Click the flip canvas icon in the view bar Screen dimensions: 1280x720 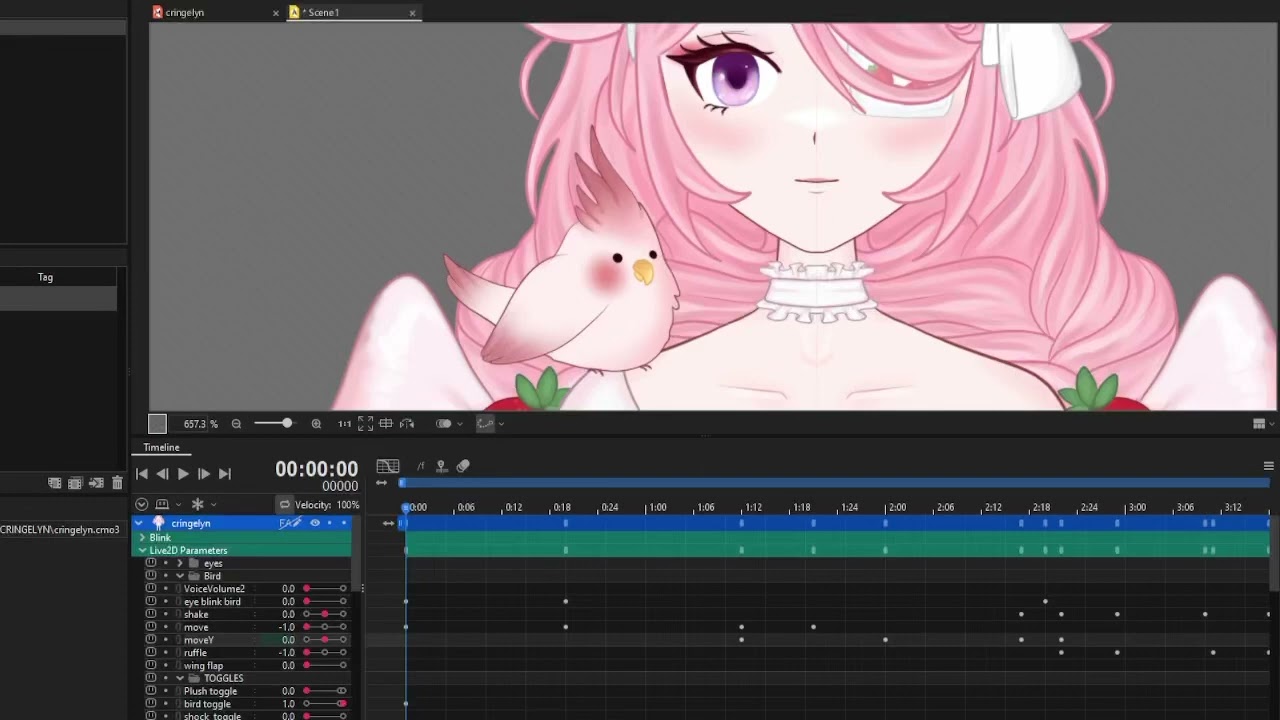(x=407, y=424)
